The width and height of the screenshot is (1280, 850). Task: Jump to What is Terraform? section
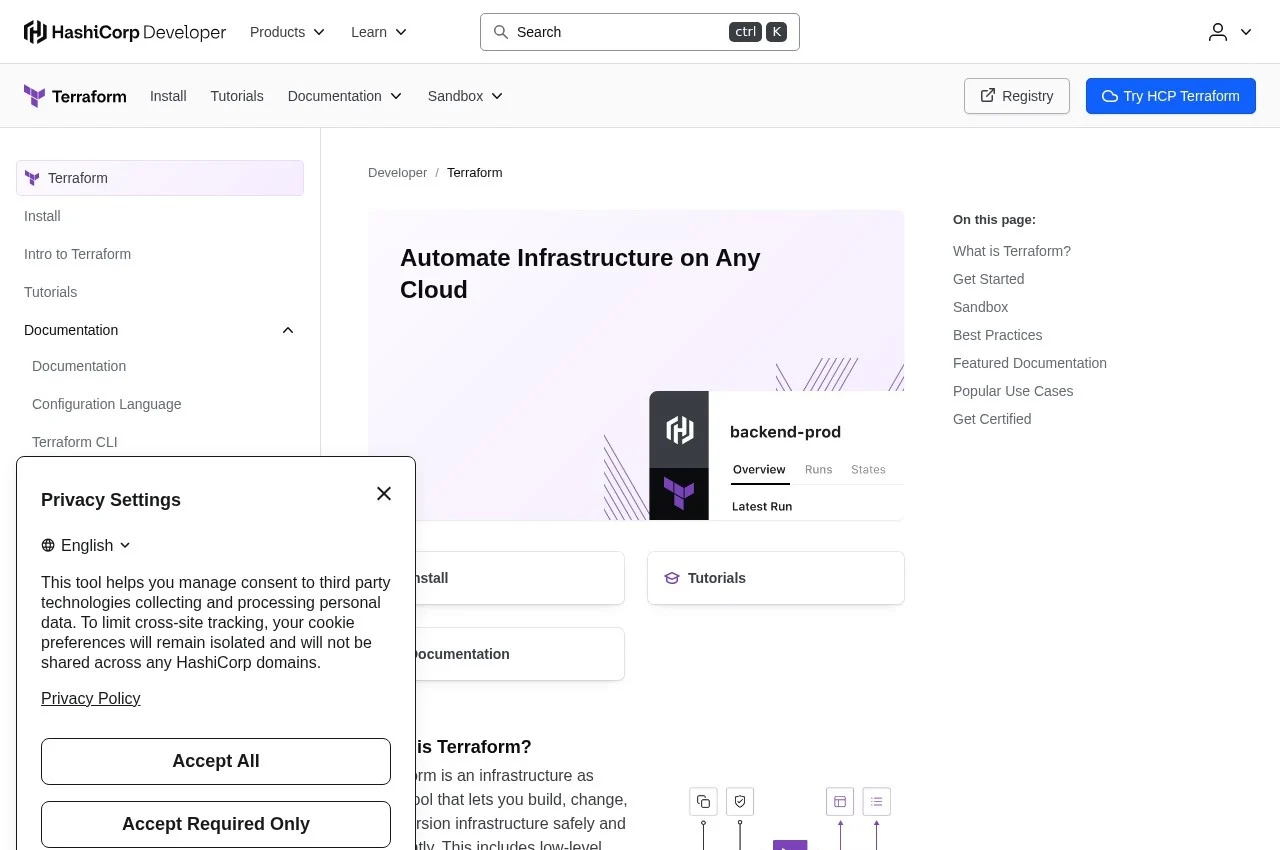(x=1012, y=251)
